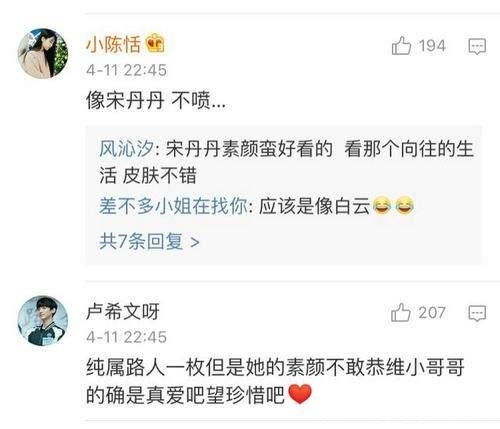Tap the reply from 风沁汐 about 宋丹丹素颜
This screenshot has width=500, height=429.
coord(287,162)
